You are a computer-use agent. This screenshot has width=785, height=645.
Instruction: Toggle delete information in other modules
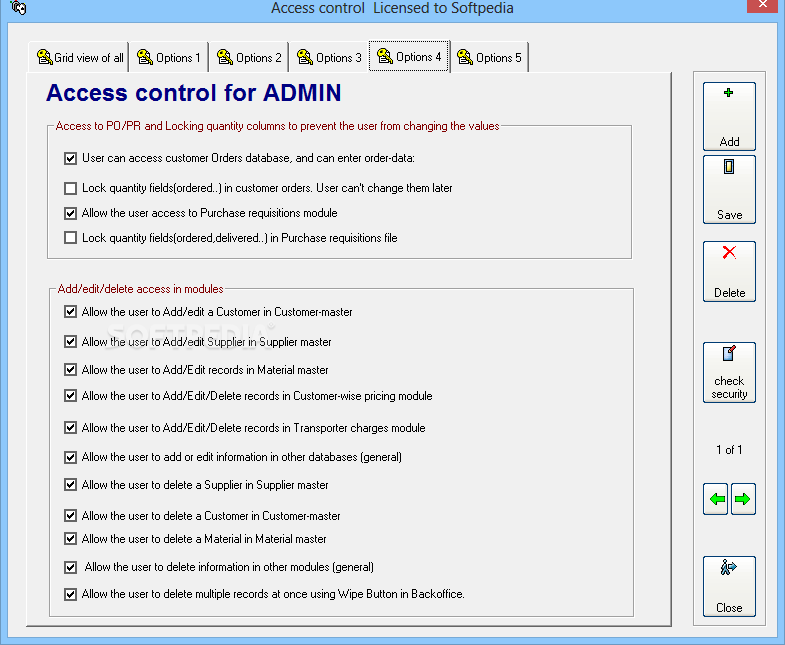(x=71, y=567)
